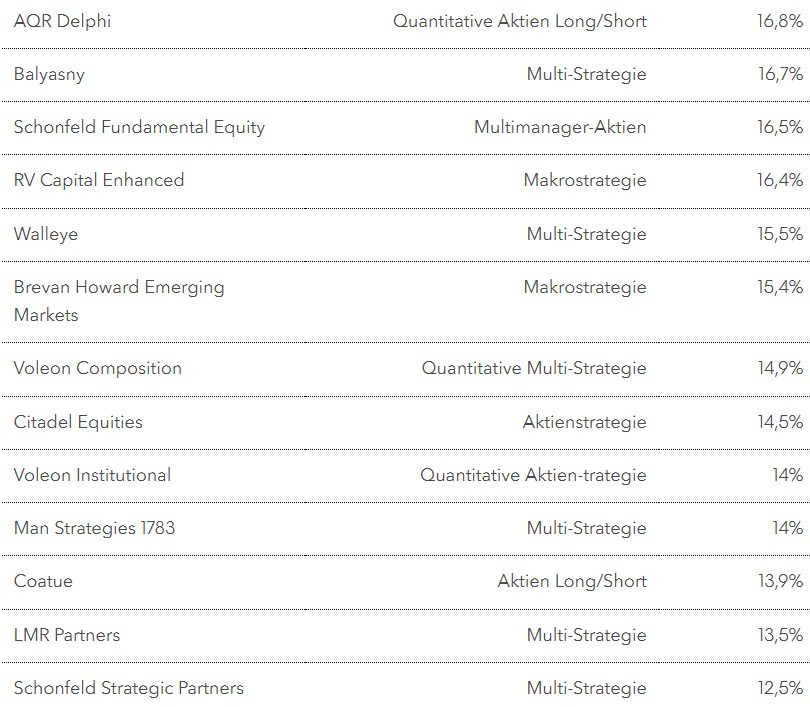The width and height of the screenshot is (810, 707).
Task: Click Quantitative Aktien Long/Short strategy label
Action: [x=520, y=21]
